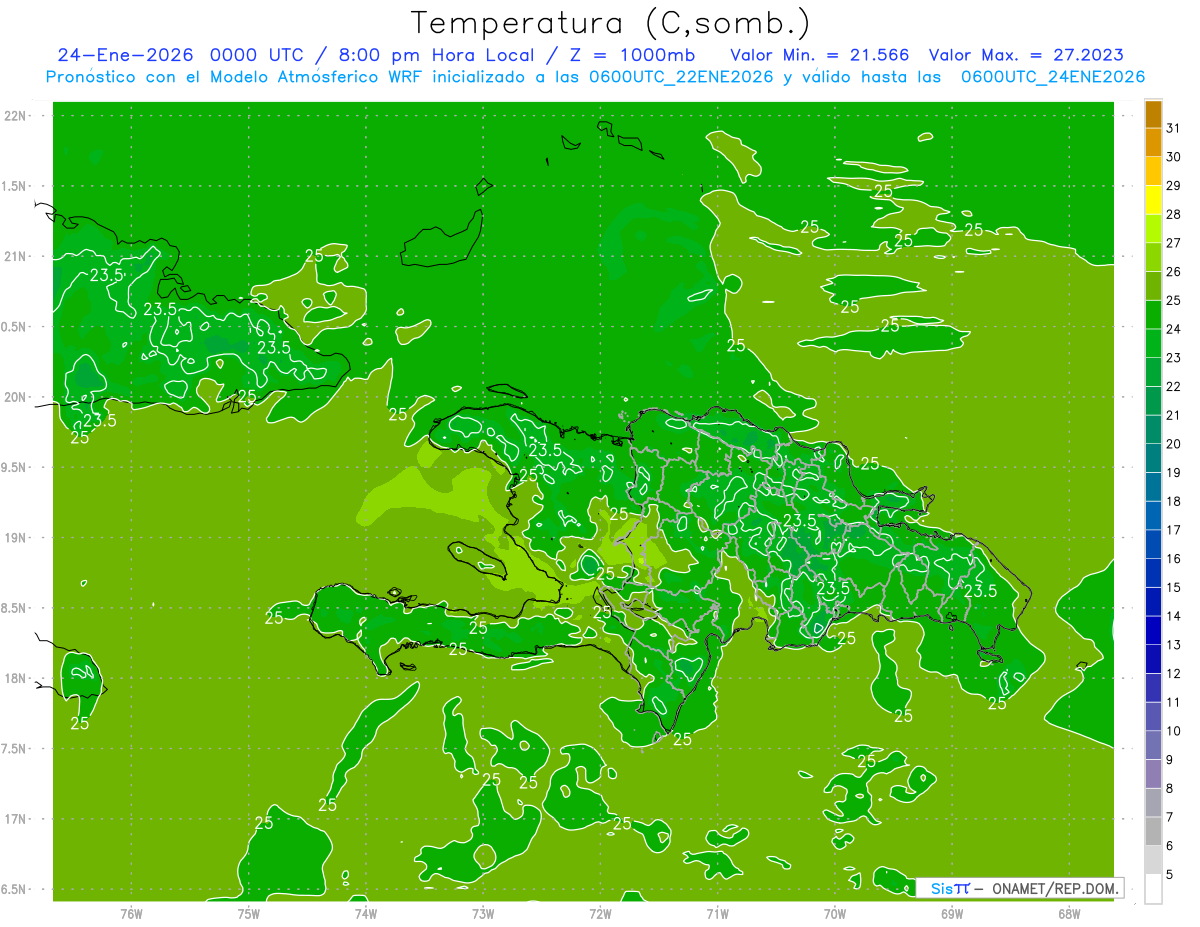1200x927 pixels.
Task: Click the legend value "5"
Action: point(1170,875)
